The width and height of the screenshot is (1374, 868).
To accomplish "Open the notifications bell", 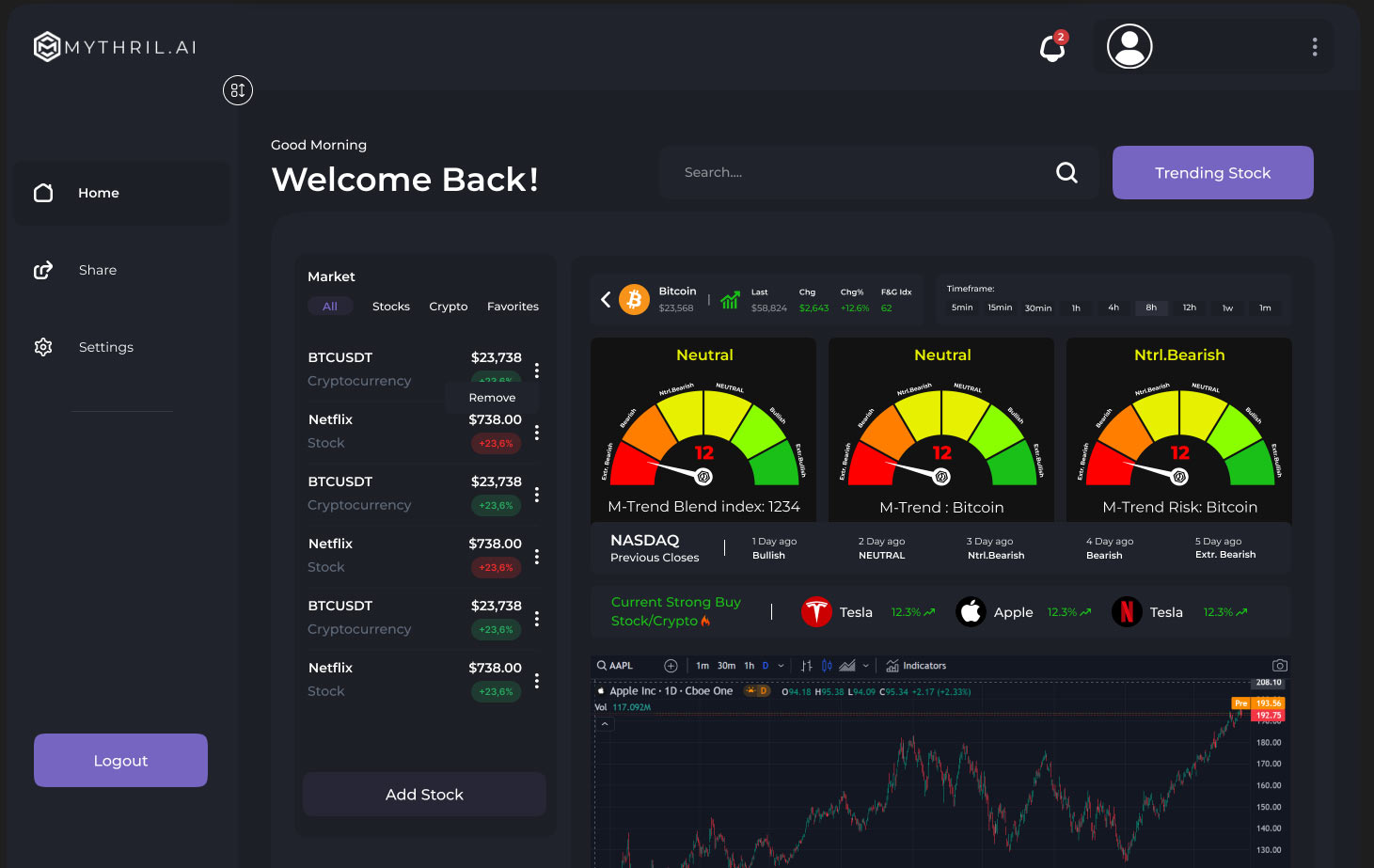I will (x=1050, y=48).
